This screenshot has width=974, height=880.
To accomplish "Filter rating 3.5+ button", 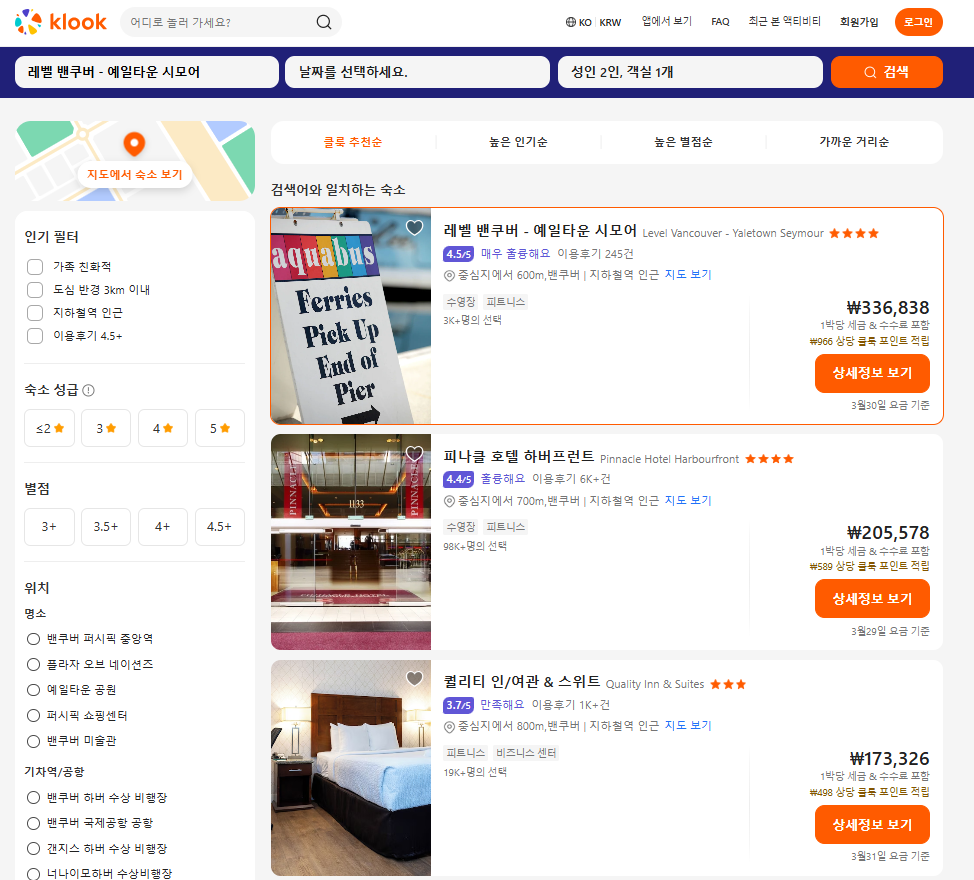I will (106, 527).
